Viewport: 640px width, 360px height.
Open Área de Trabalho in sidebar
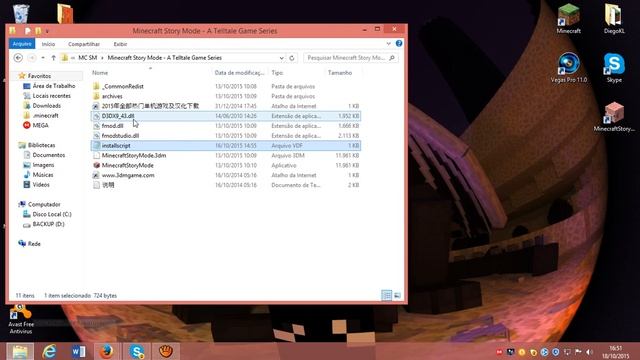point(53,86)
